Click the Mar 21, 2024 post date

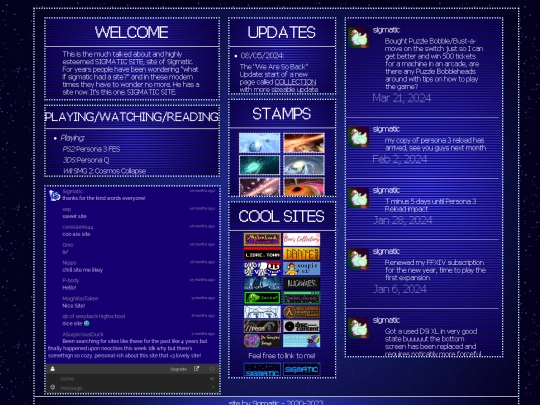pos(402,98)
